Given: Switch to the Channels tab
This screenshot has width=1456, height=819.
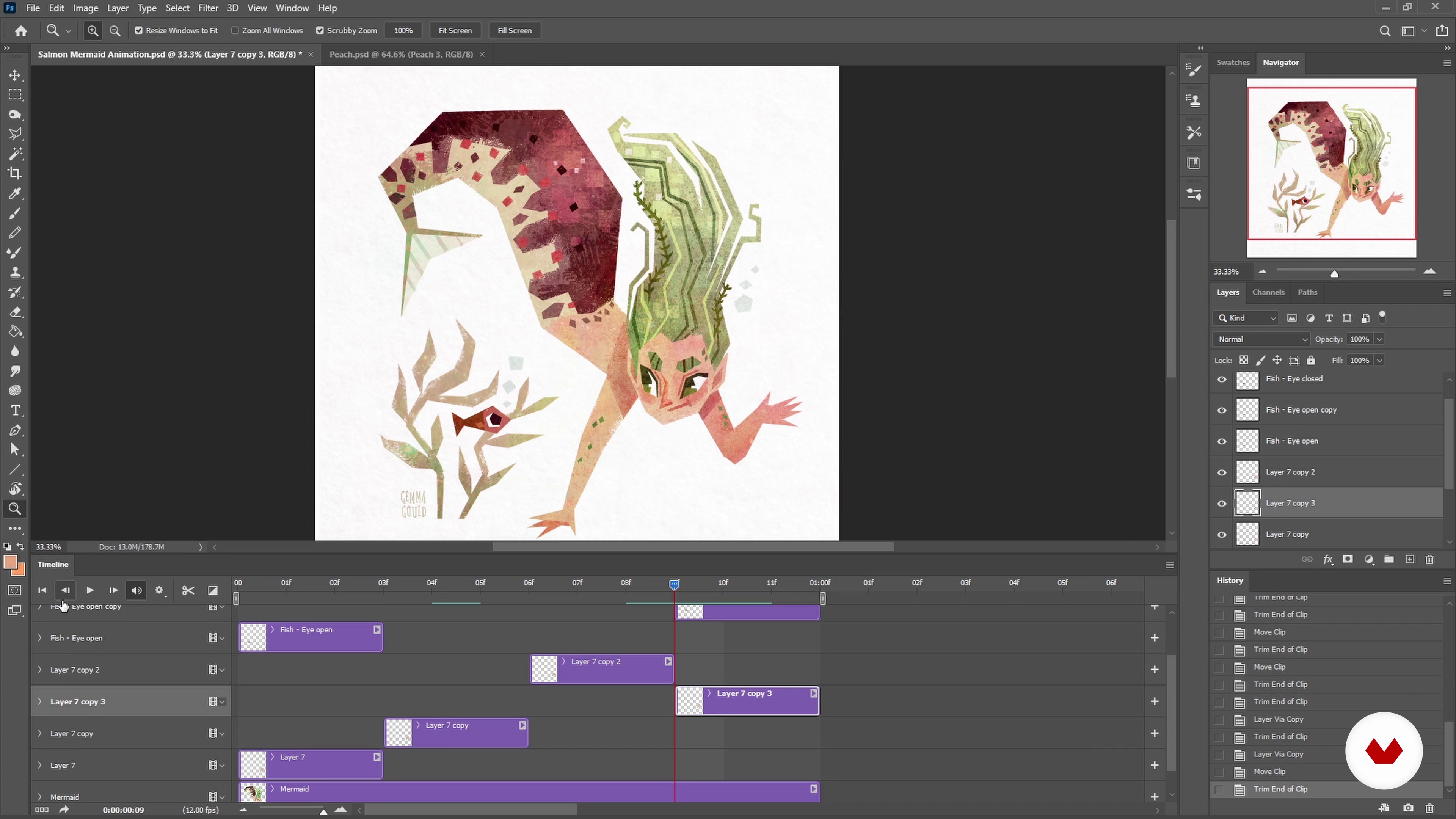Looking at the screenshot, I should coord(1268,292).
